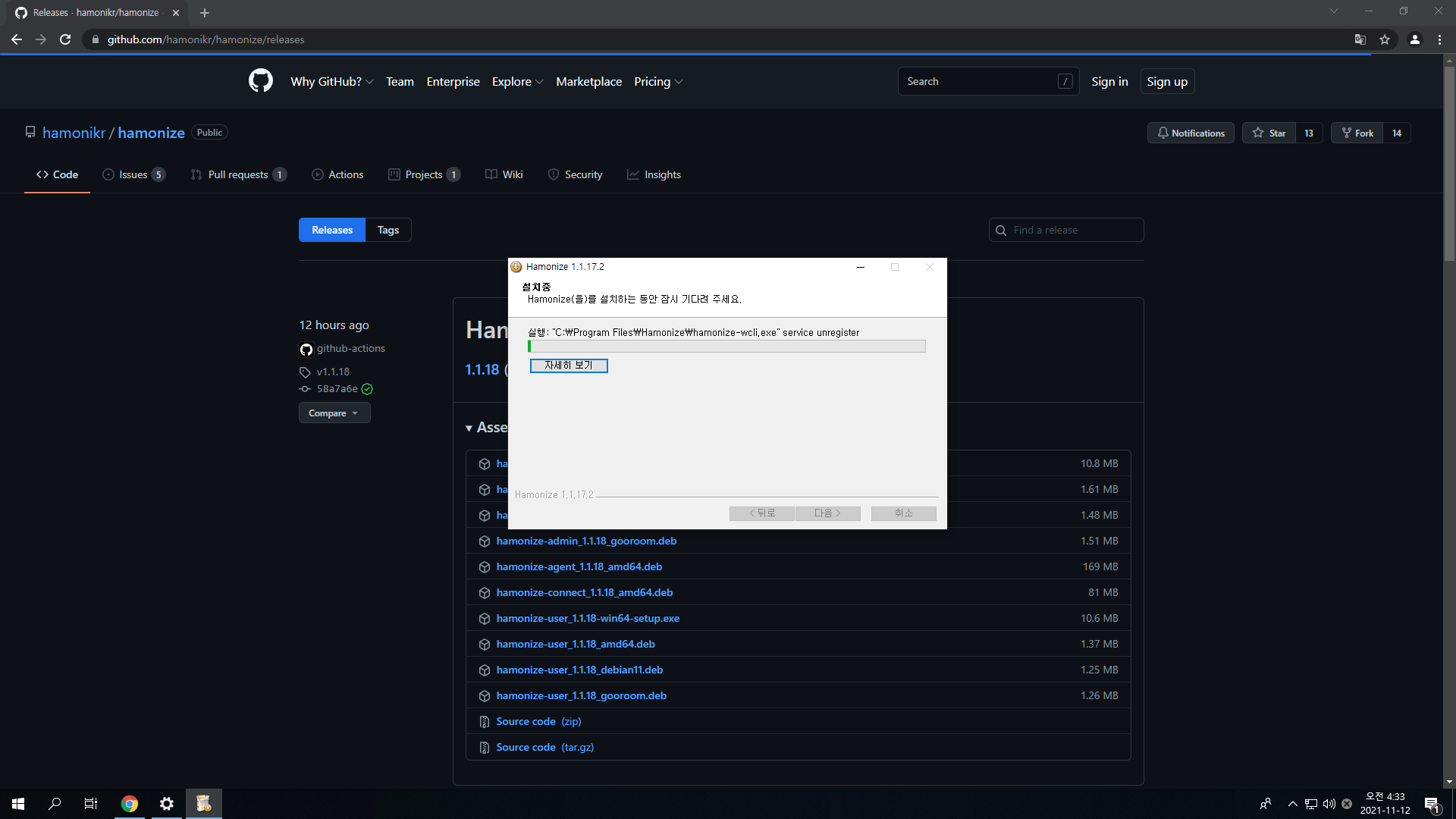Bookmark this page with star icon
Viewport: 1456px width, 819px height.
click(x=1385, y=39)
